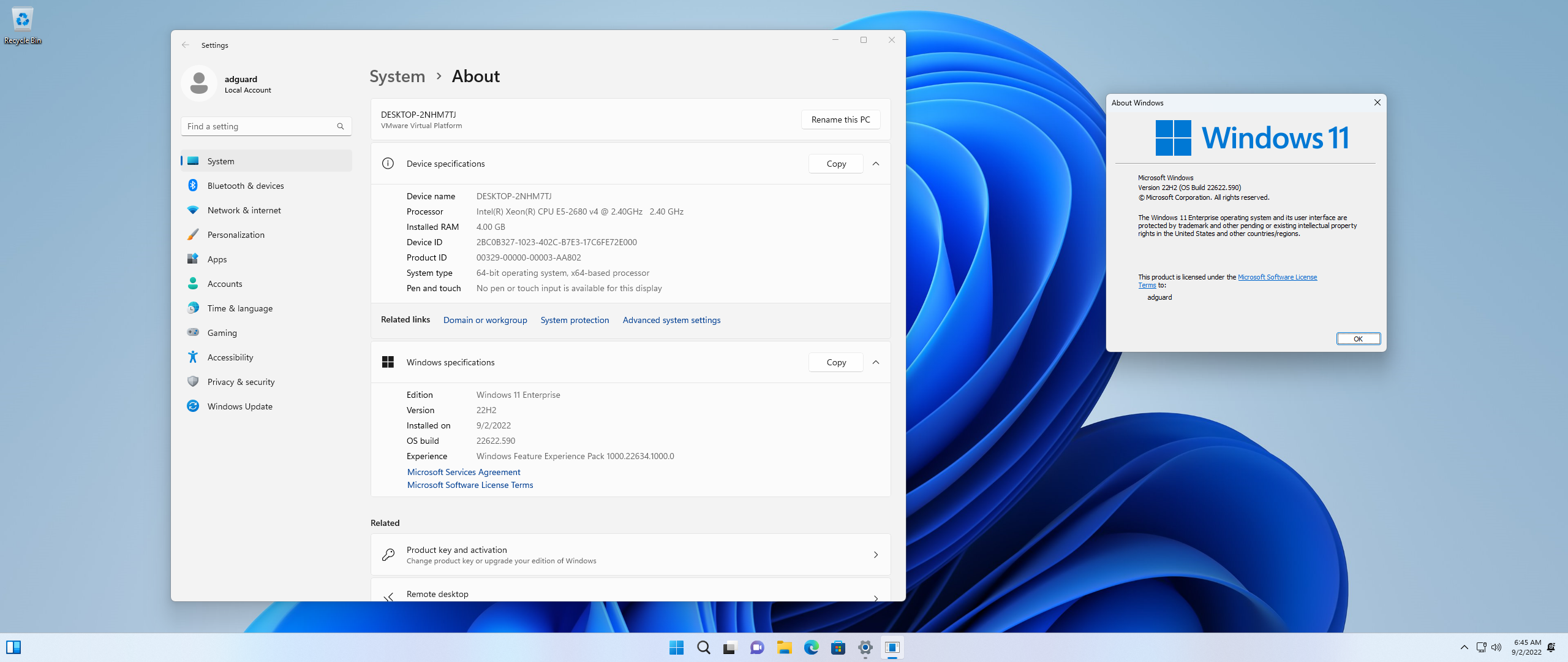
Task: Collapse the Device specifications section
Action: point(876,164)
